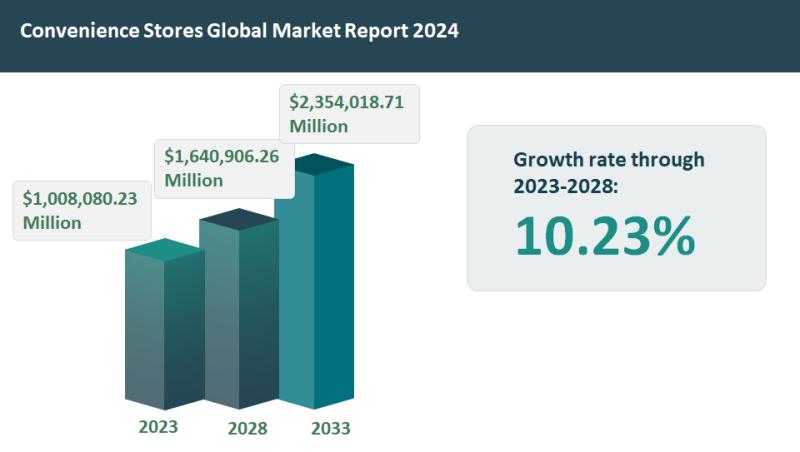Click the 2023 axis year label
Viewport: 800px width, 452px height.
tap(158, 427)
